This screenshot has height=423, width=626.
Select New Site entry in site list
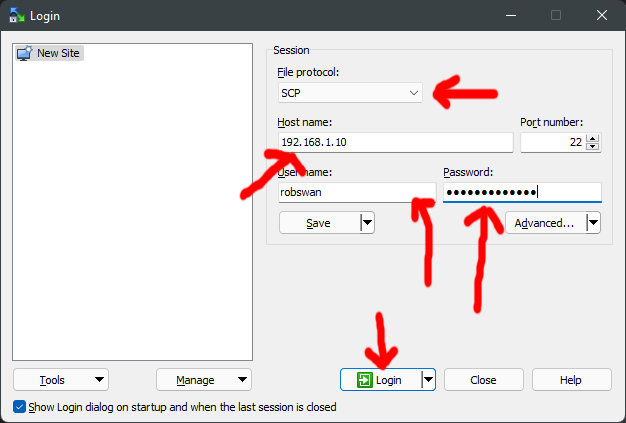click(60, 53)
